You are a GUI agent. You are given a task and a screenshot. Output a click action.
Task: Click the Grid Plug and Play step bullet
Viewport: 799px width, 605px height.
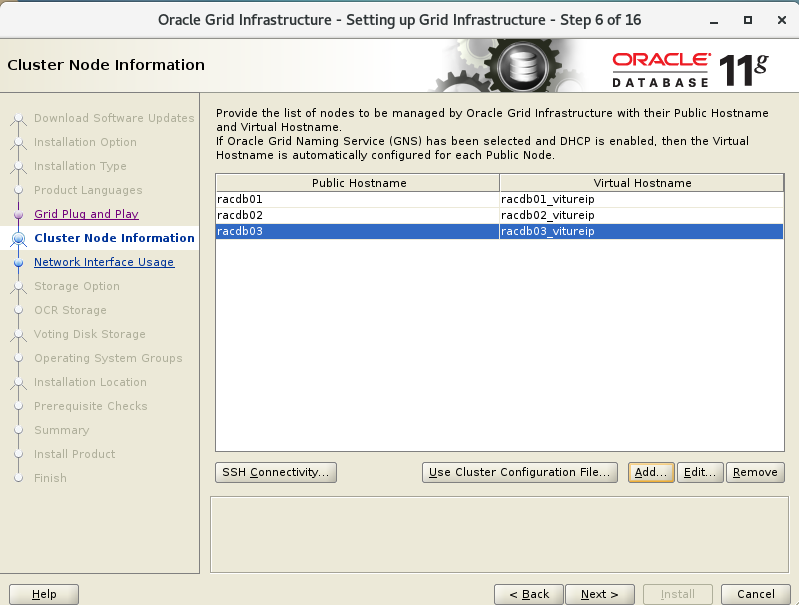(19, 215)
